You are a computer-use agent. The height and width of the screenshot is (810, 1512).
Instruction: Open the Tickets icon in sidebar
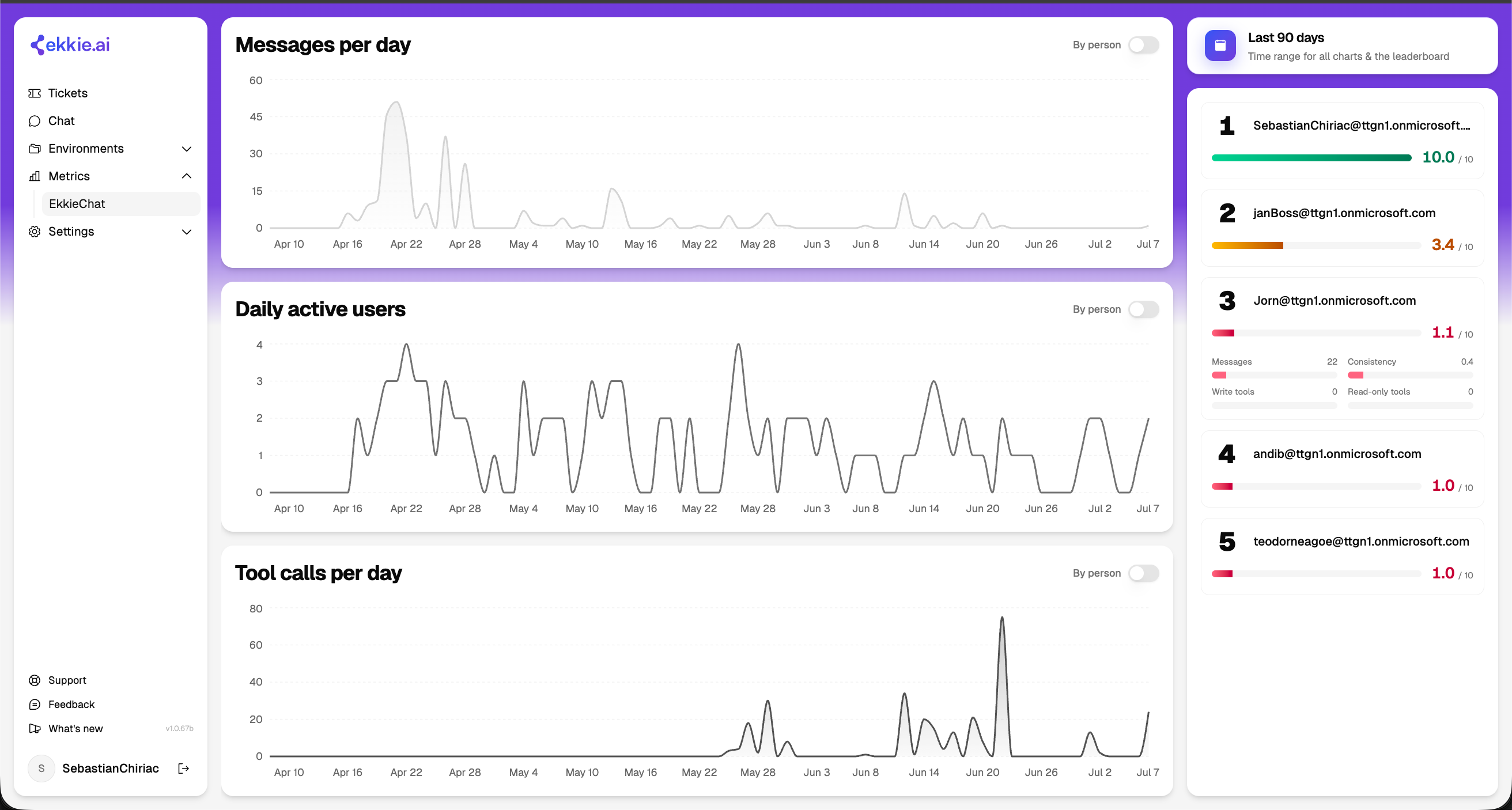pyautogui.click(x=35, y=93)
